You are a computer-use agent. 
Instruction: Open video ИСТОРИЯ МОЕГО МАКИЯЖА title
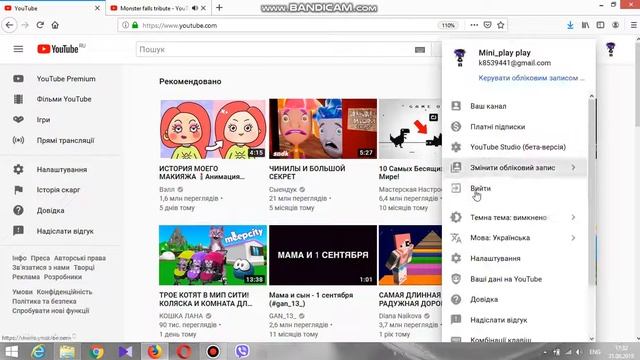coord(202,173)
